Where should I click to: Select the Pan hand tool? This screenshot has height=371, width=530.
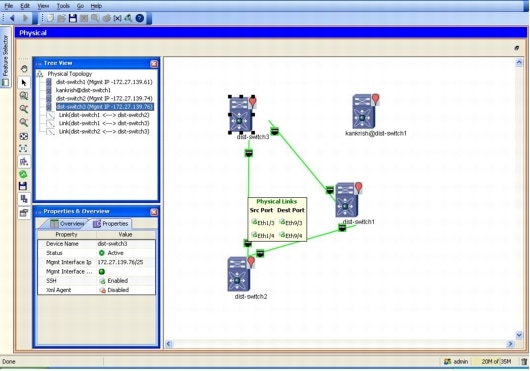[x=24, y=69]
